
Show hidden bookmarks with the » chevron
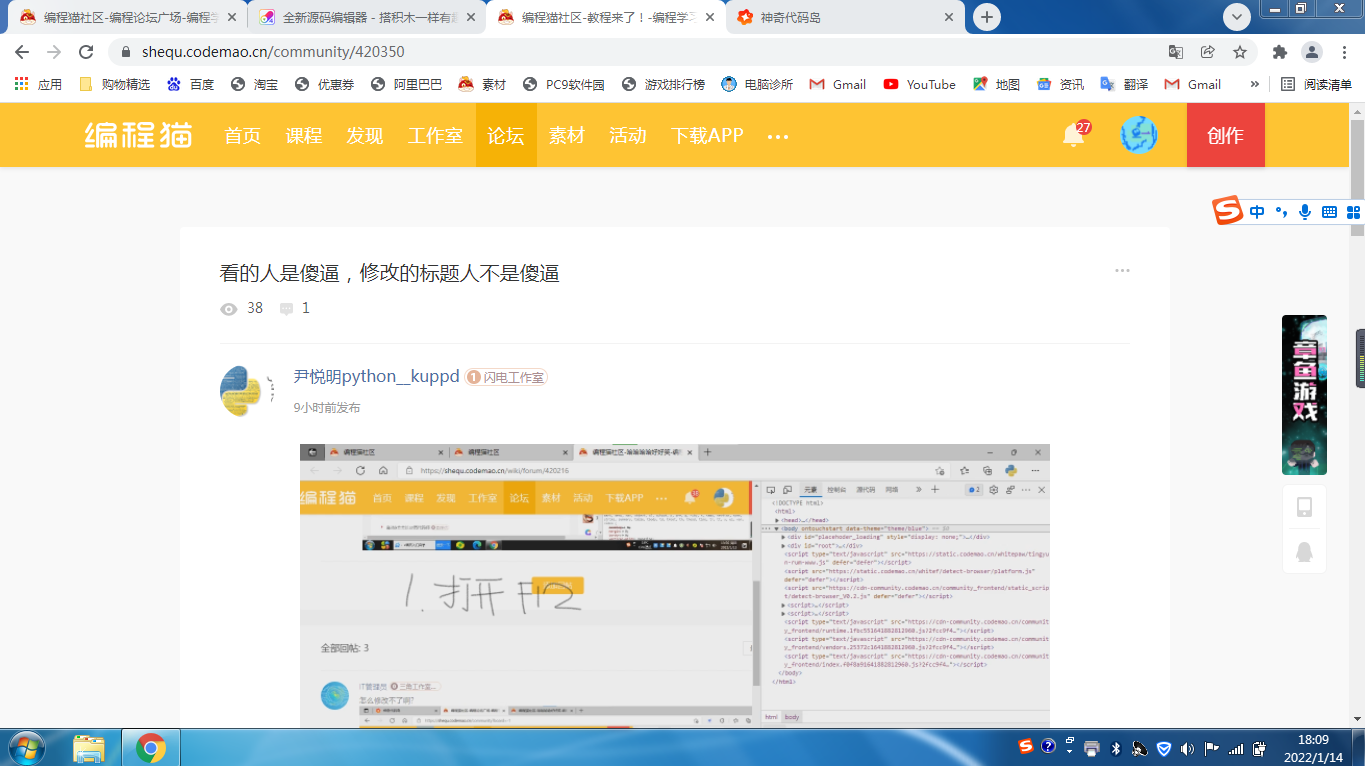point(1254,85)
